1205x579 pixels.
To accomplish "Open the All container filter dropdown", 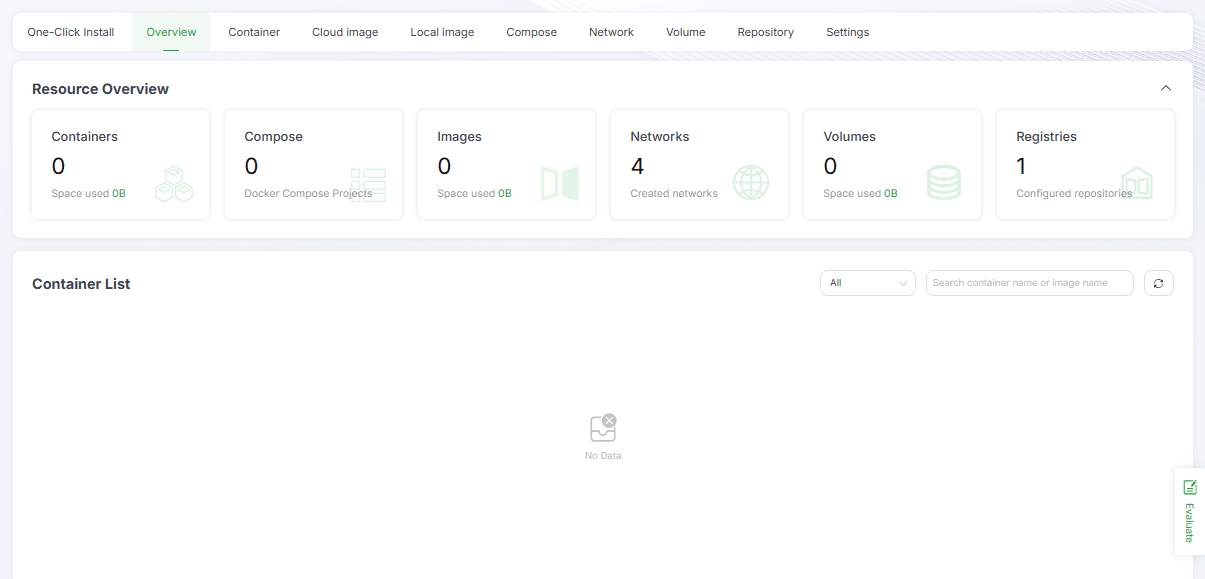I will 867,283.
